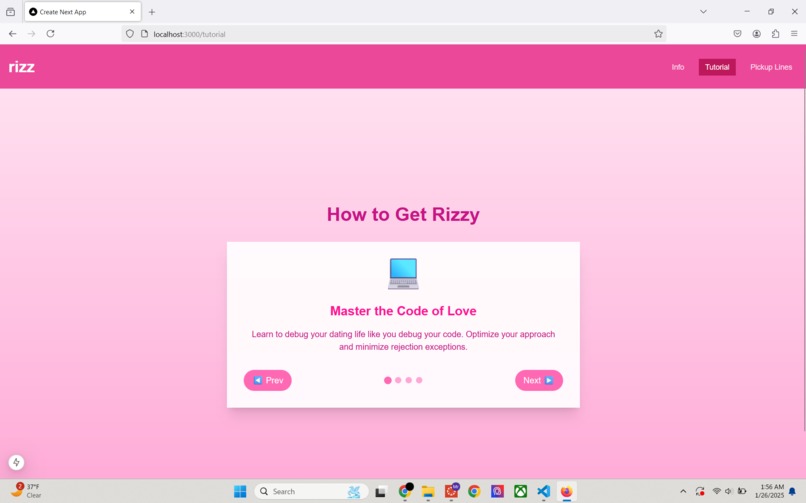Click the site information page icon
This screenshot has height=503, width=806.
click(x=144, y=34)
